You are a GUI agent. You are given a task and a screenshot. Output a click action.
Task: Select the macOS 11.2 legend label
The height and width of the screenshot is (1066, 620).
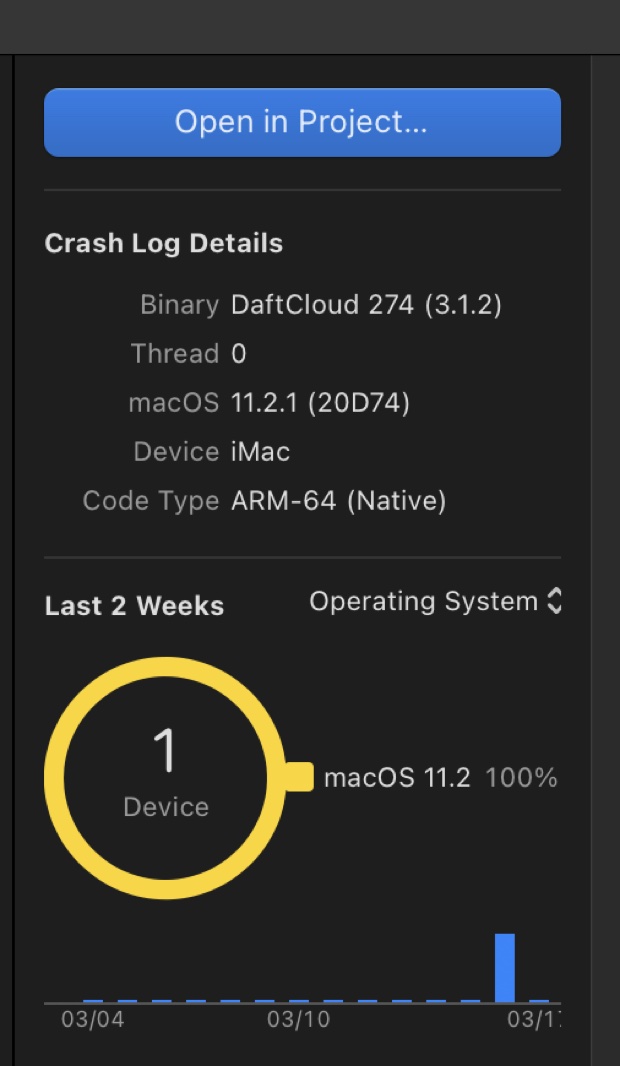(397, 778)
